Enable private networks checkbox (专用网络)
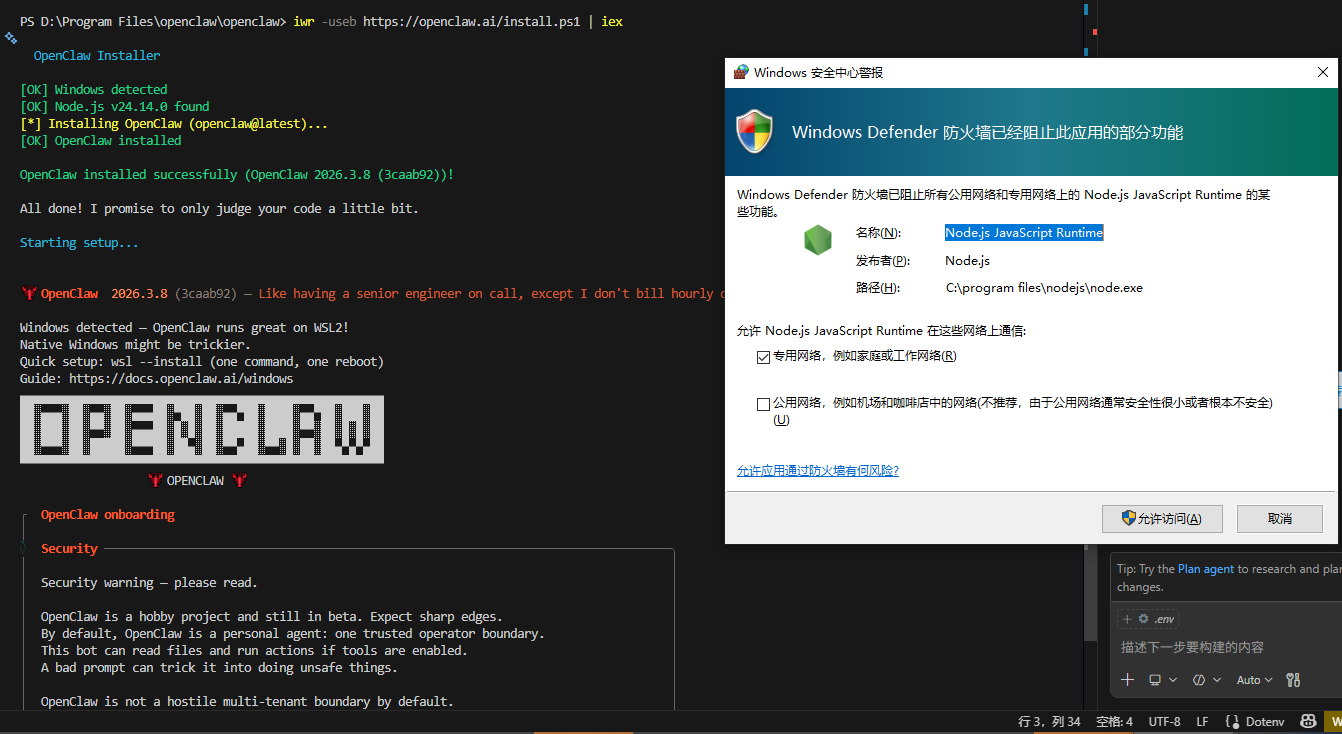The height and width of the screenshot is (734, 1342). point(764,357)
